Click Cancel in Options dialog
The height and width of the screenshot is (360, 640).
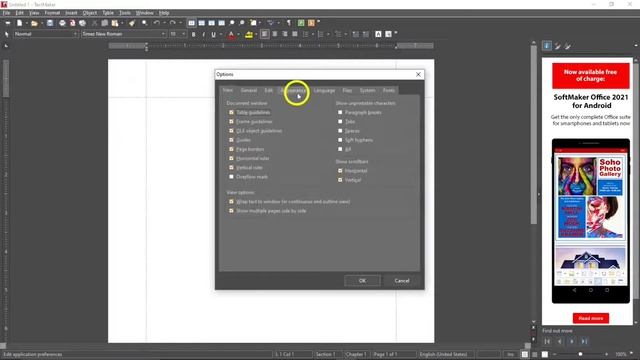[402, 281]
